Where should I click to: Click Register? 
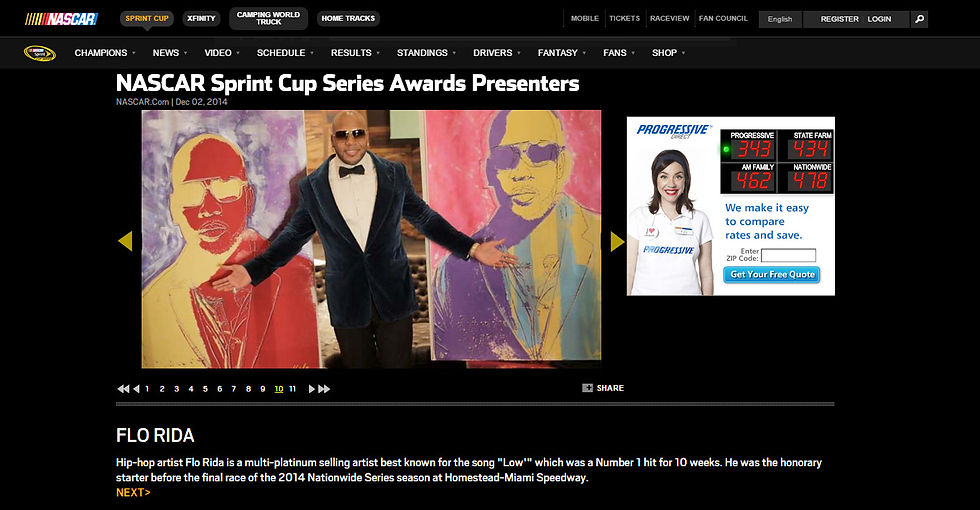839,19
